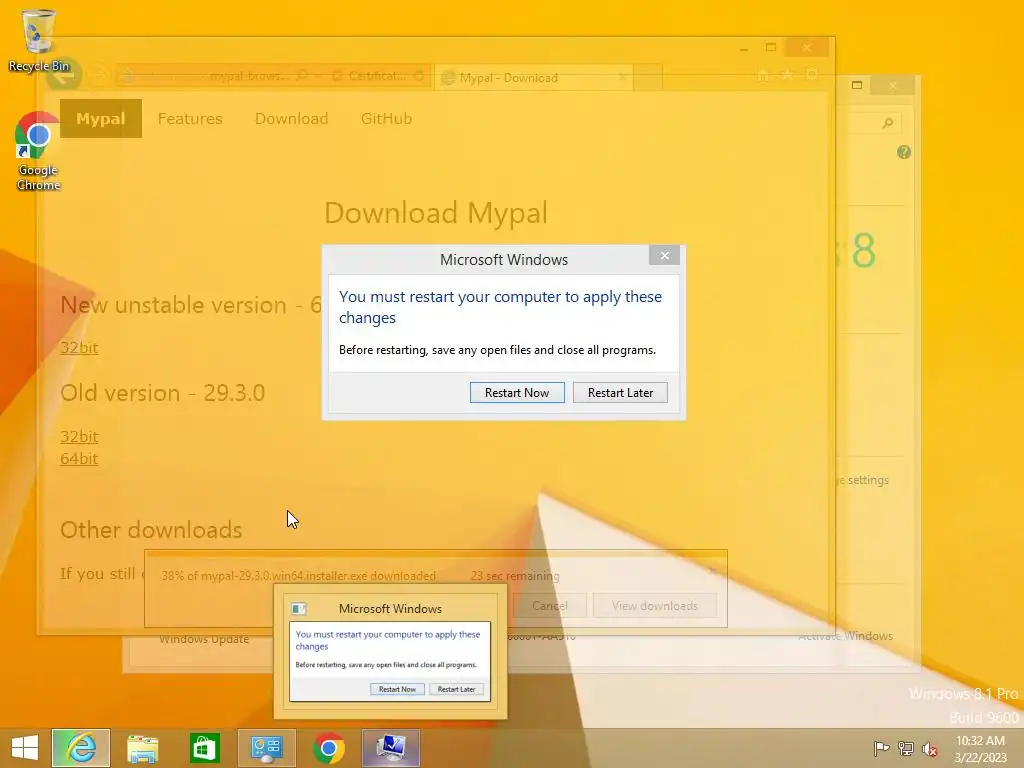Click Restart Now in the dialog
Screen dimensions: 1024x768
(x=517, y=392)
